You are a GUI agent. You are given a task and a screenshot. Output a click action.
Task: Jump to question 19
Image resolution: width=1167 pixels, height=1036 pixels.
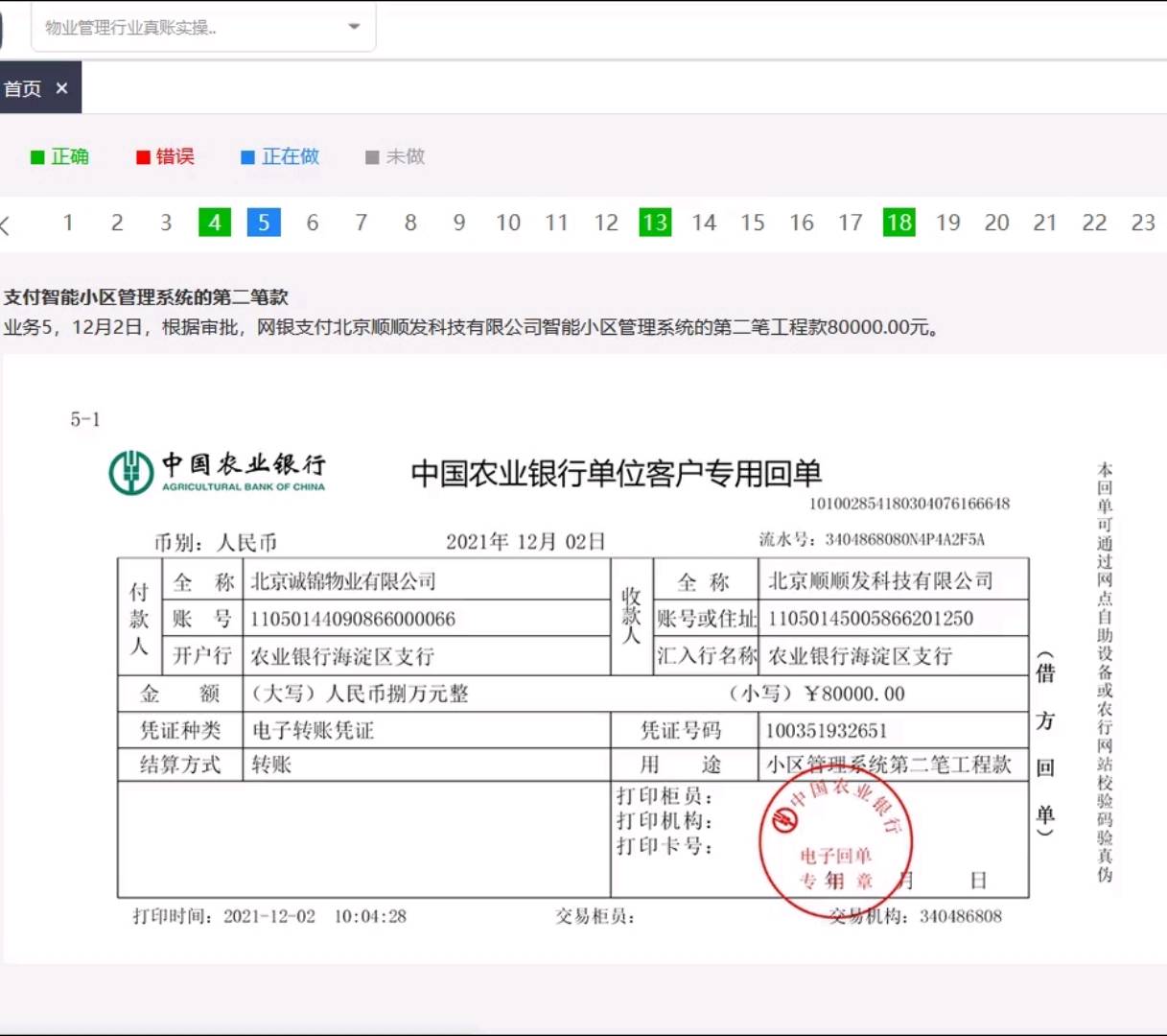tap(948, 223)
